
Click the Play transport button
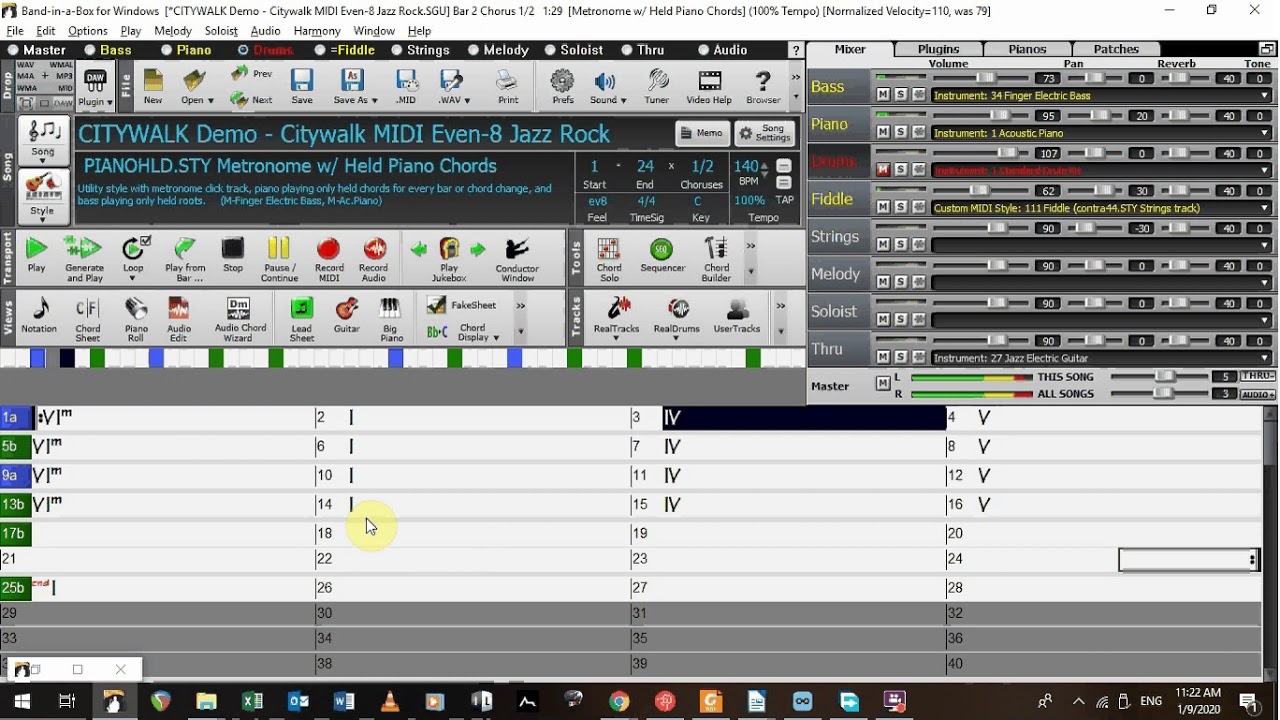tap(36, 255)
